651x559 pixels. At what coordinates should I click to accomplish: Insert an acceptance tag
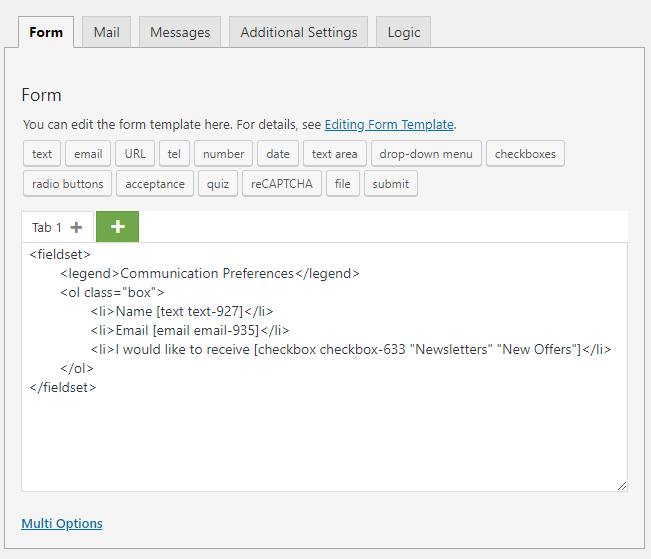pyautogui.click(x=155, y=184)
